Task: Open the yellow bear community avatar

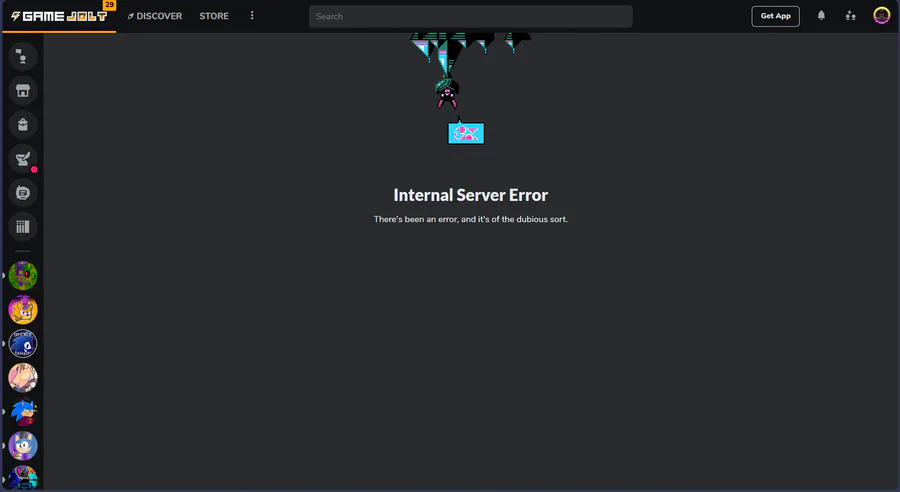Action: point(23,309)
